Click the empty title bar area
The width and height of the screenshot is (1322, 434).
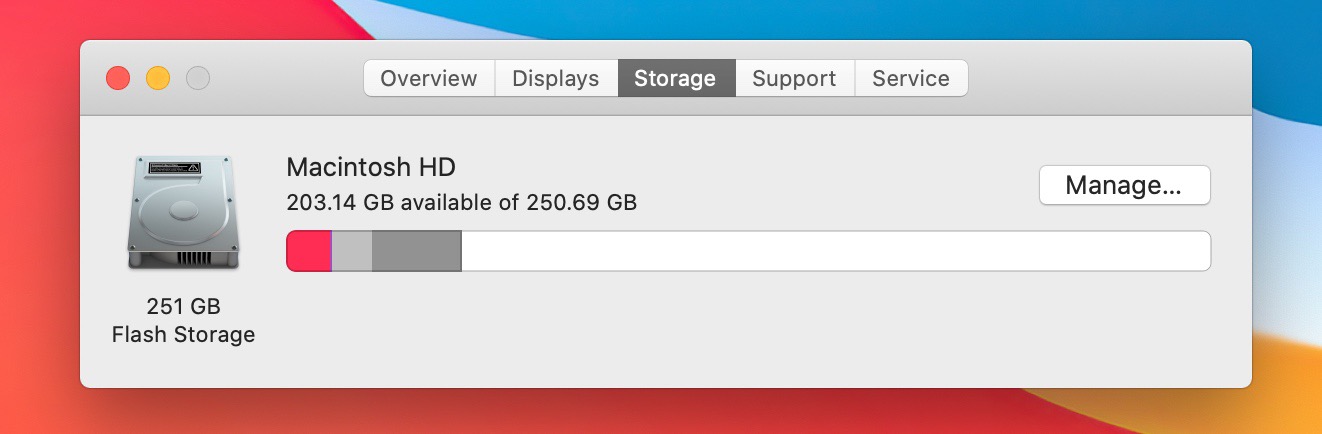1100,78
